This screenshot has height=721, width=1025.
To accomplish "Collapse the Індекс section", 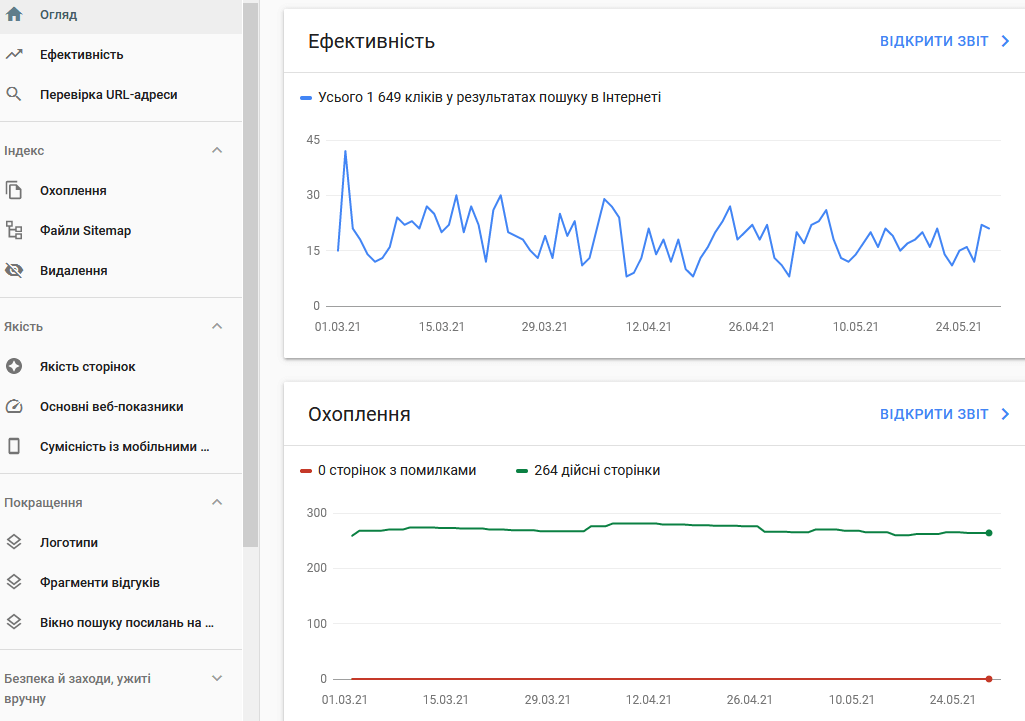I will [x=217, y=151].
